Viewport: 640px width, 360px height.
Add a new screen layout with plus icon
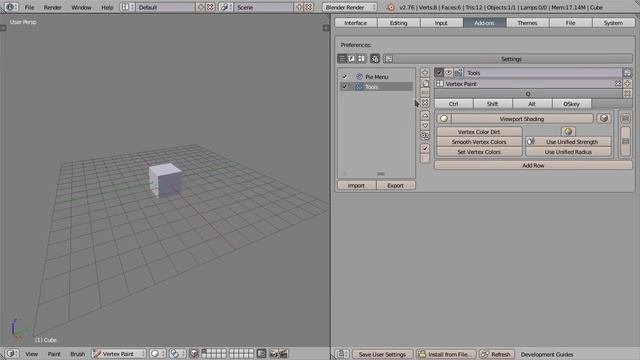click(200, 7)
